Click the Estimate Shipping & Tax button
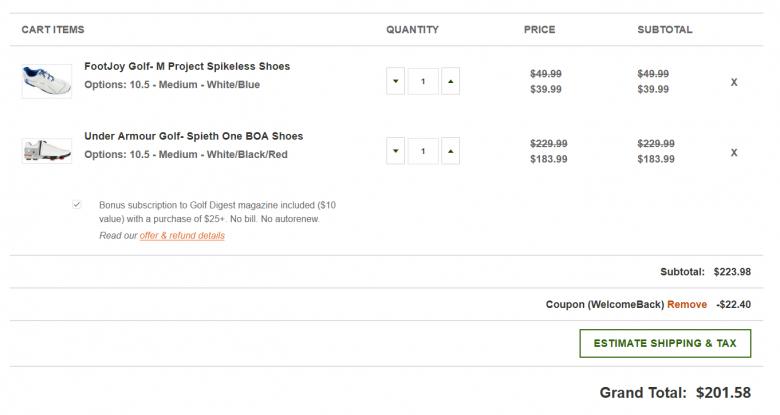 pyautogui.click(x=665, y=343)
